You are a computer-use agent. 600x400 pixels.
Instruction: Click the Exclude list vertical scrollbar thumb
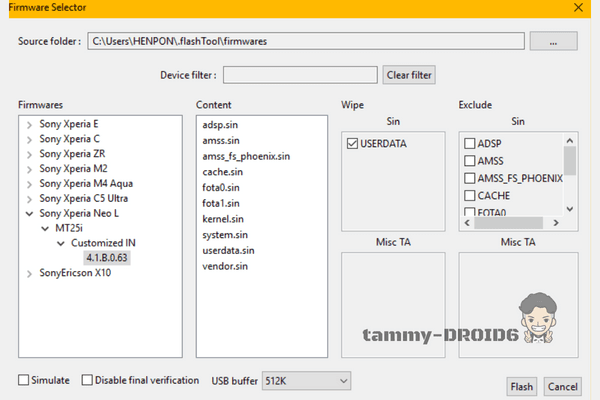[570, 161]
